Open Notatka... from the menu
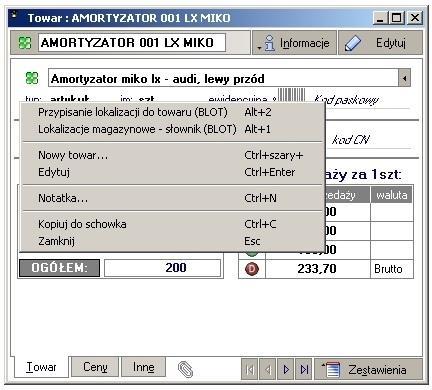 tap(173, 198)
